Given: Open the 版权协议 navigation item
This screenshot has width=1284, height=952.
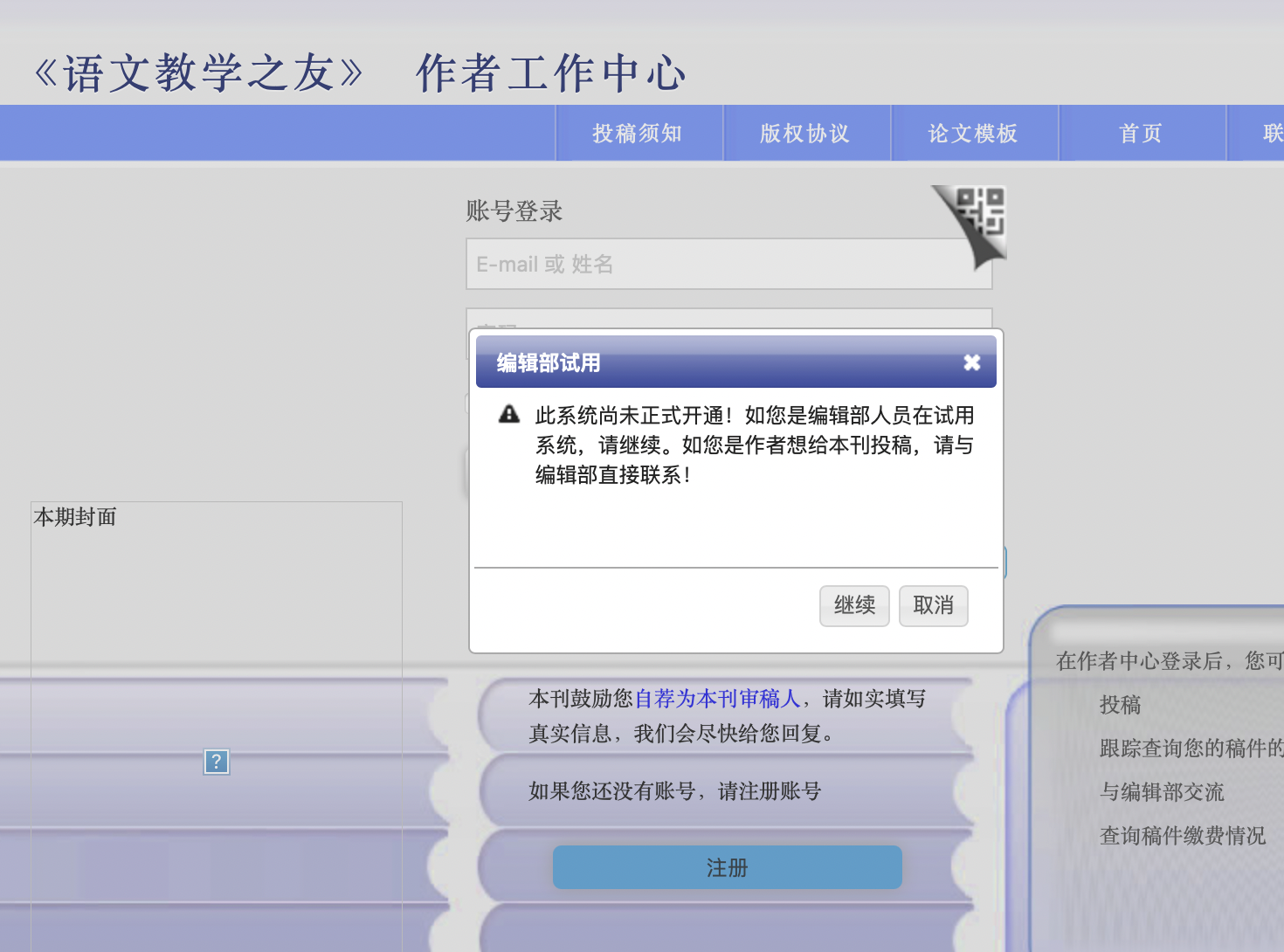Looking at the screenshot, I should point(805,134).
